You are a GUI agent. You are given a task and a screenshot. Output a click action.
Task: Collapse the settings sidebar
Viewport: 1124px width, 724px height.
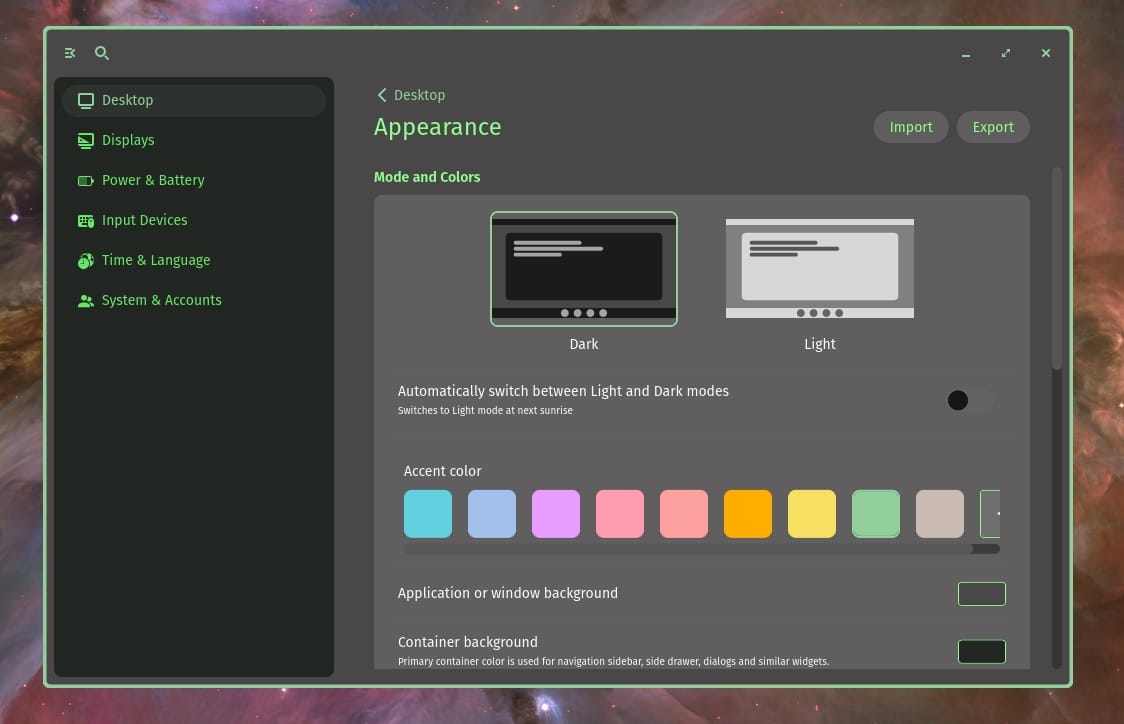click(69, 53)
